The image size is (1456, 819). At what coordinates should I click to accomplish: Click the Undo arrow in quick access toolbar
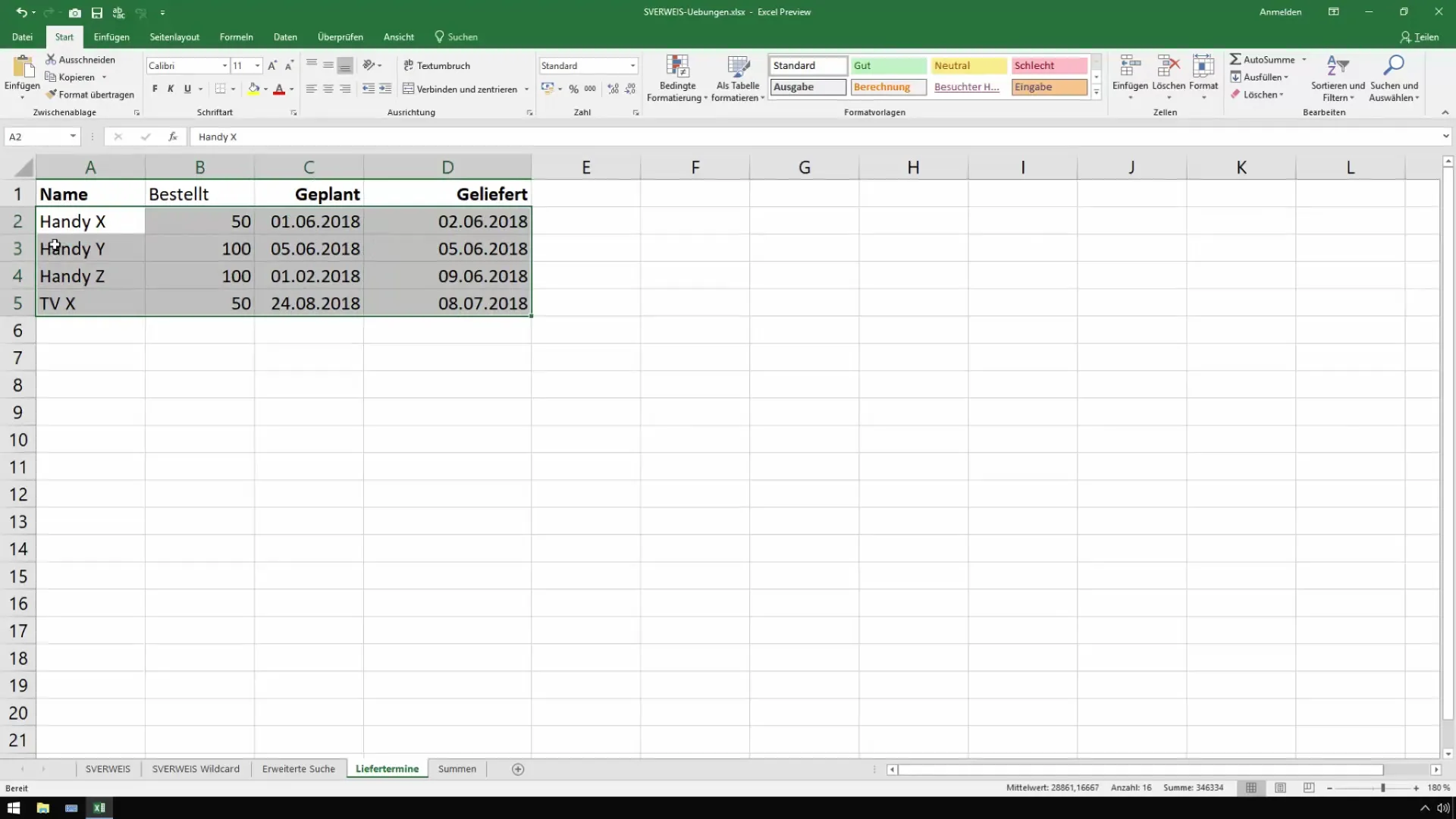click(x=21, y=12)
